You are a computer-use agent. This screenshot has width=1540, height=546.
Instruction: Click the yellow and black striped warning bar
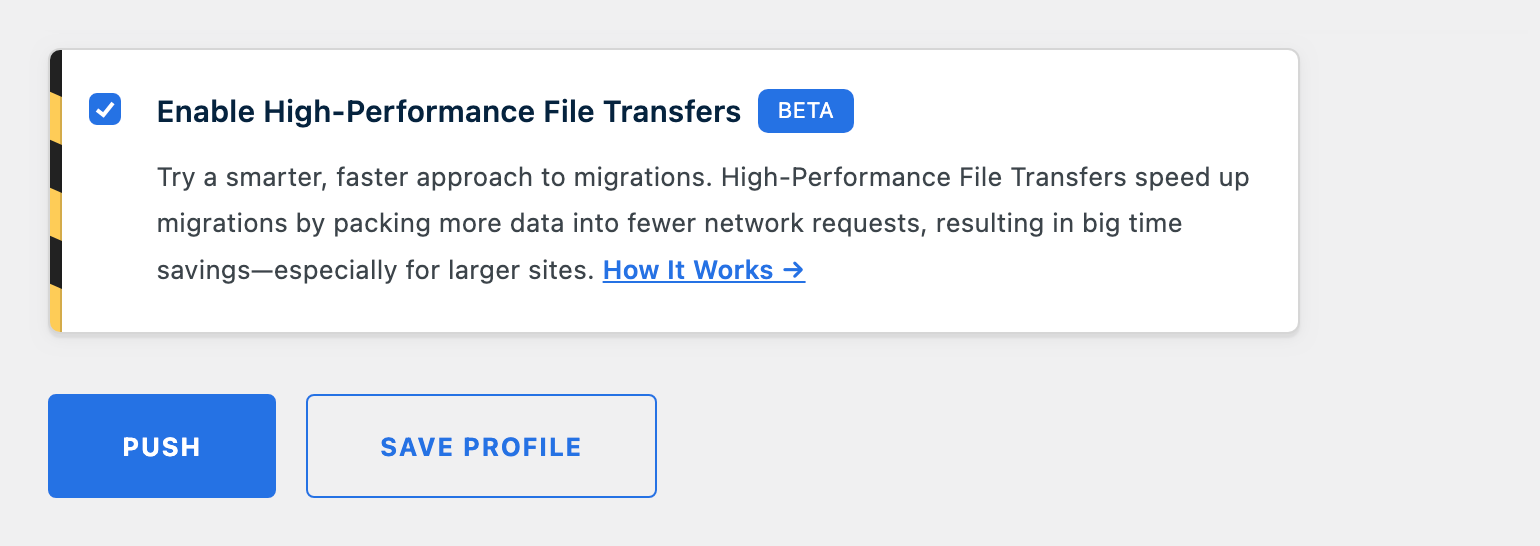[55, 190]
